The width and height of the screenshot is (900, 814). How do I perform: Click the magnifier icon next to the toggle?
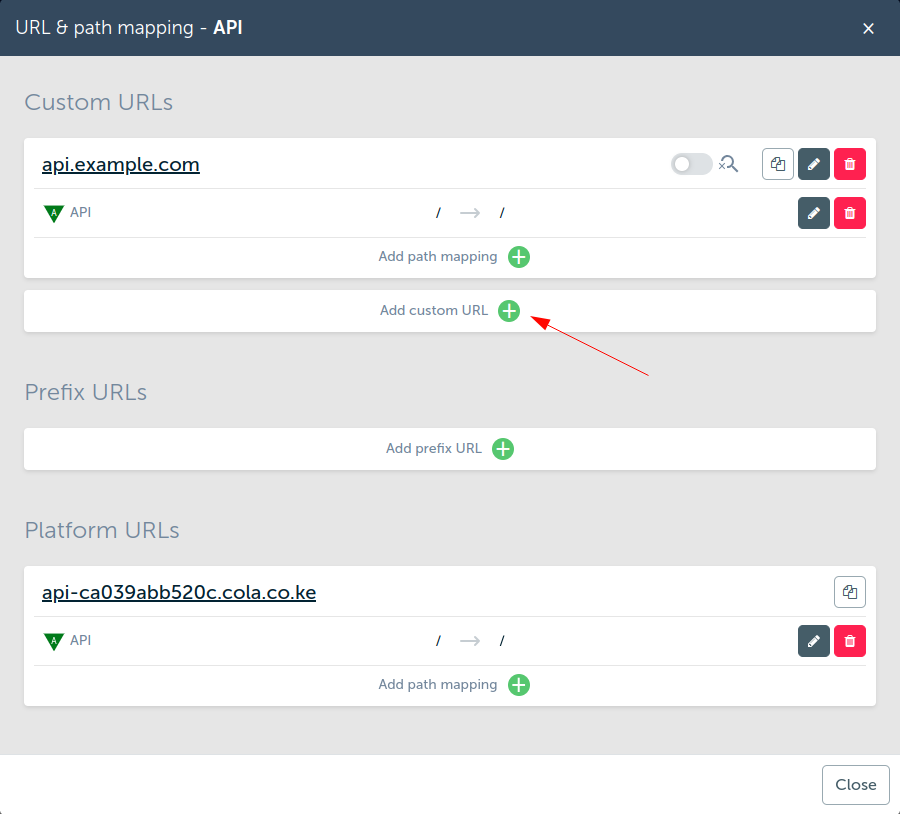[x=729, y=164]
